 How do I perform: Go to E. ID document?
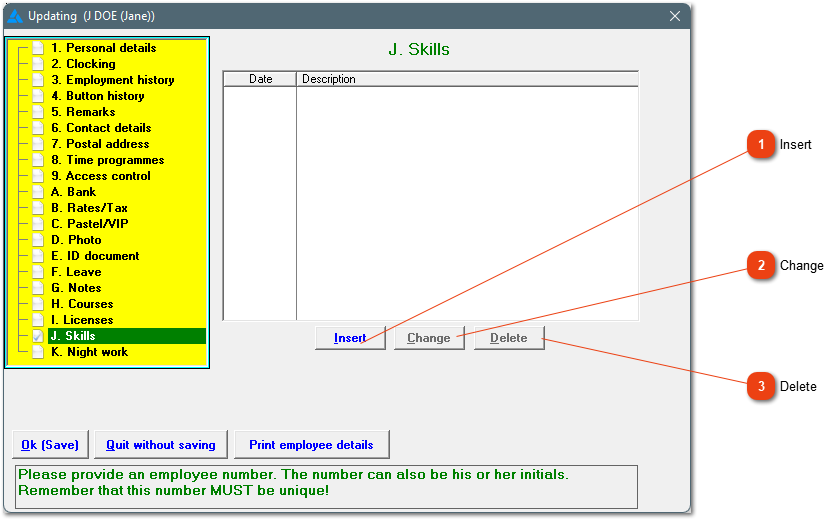coord(95,256)
